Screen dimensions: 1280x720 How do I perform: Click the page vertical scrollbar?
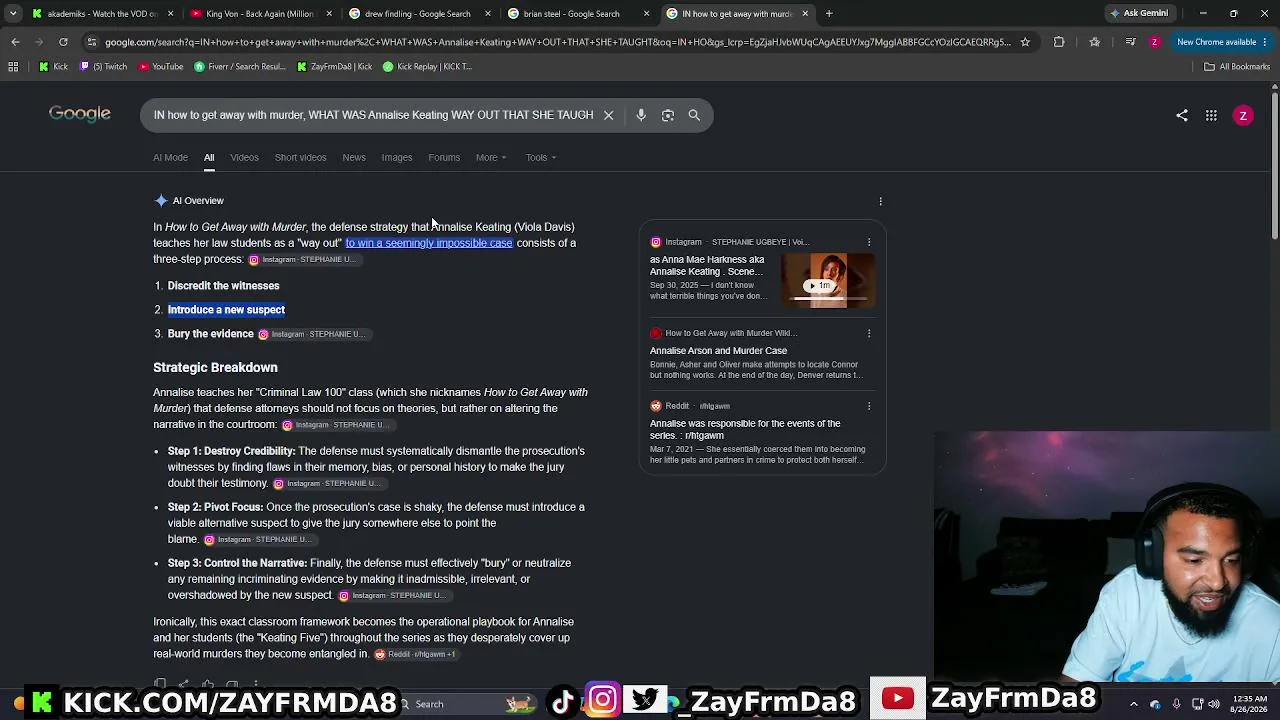pyautogui.click(x=1274, y=165)
